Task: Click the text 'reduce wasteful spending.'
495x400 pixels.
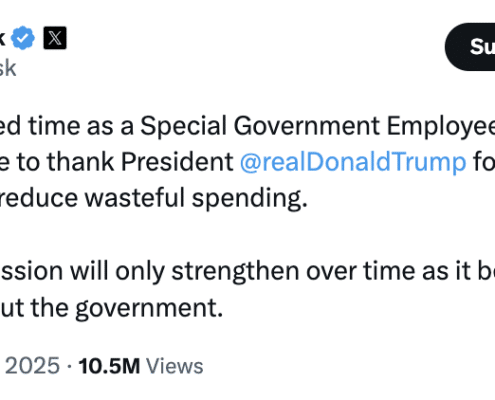Action: (x=153, y=199)
